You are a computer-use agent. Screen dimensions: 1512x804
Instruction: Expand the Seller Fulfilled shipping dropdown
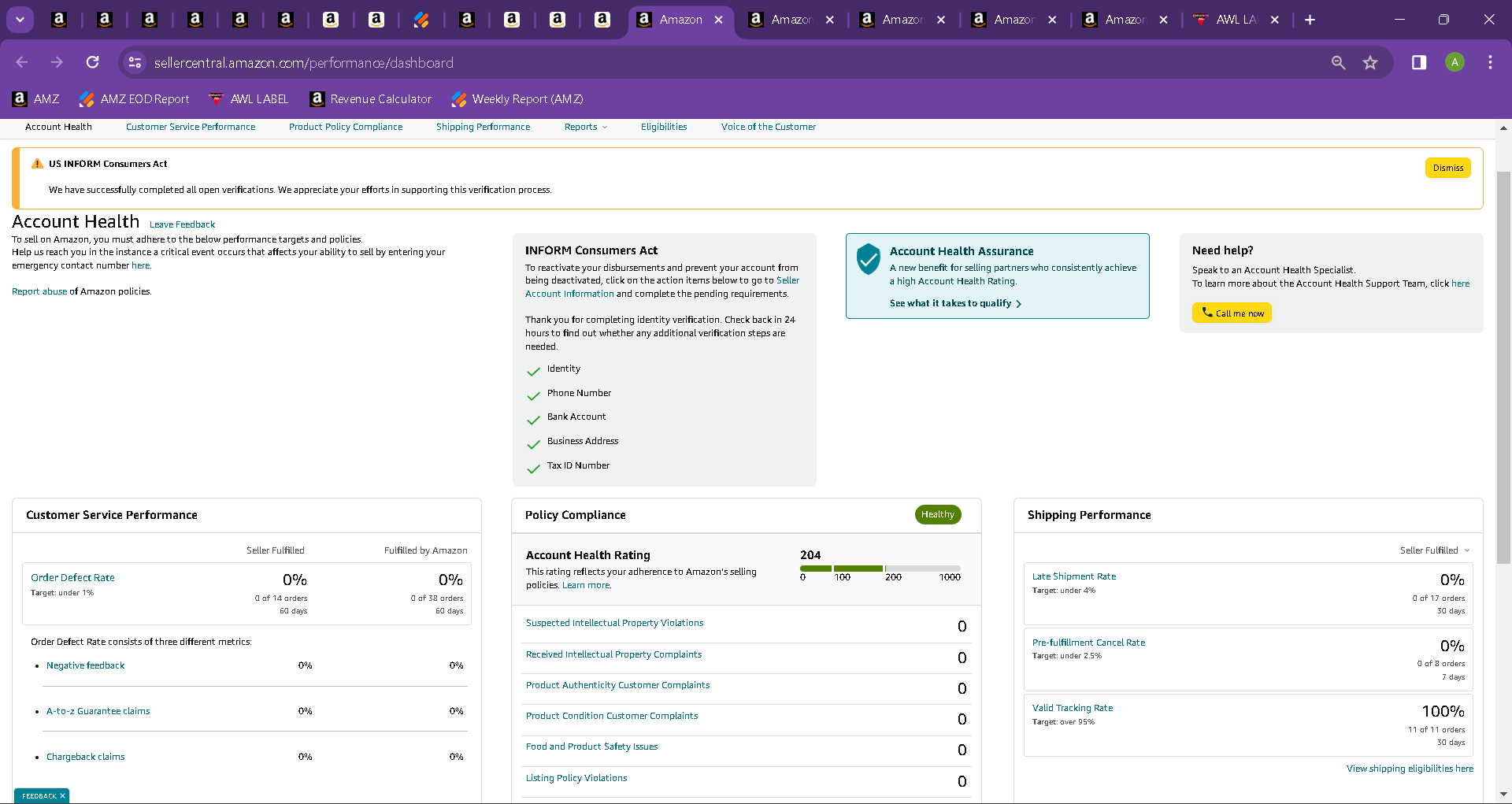(x=1435, y=550)
